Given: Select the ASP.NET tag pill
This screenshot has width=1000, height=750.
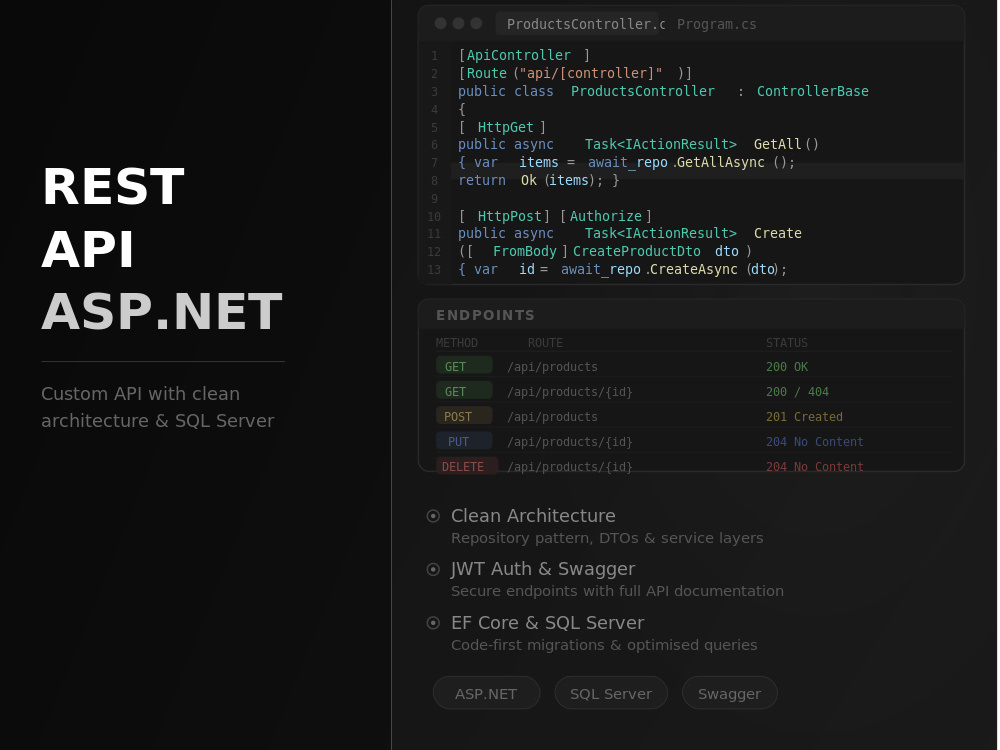Looking at the screenshot, I should click(486, 693).
